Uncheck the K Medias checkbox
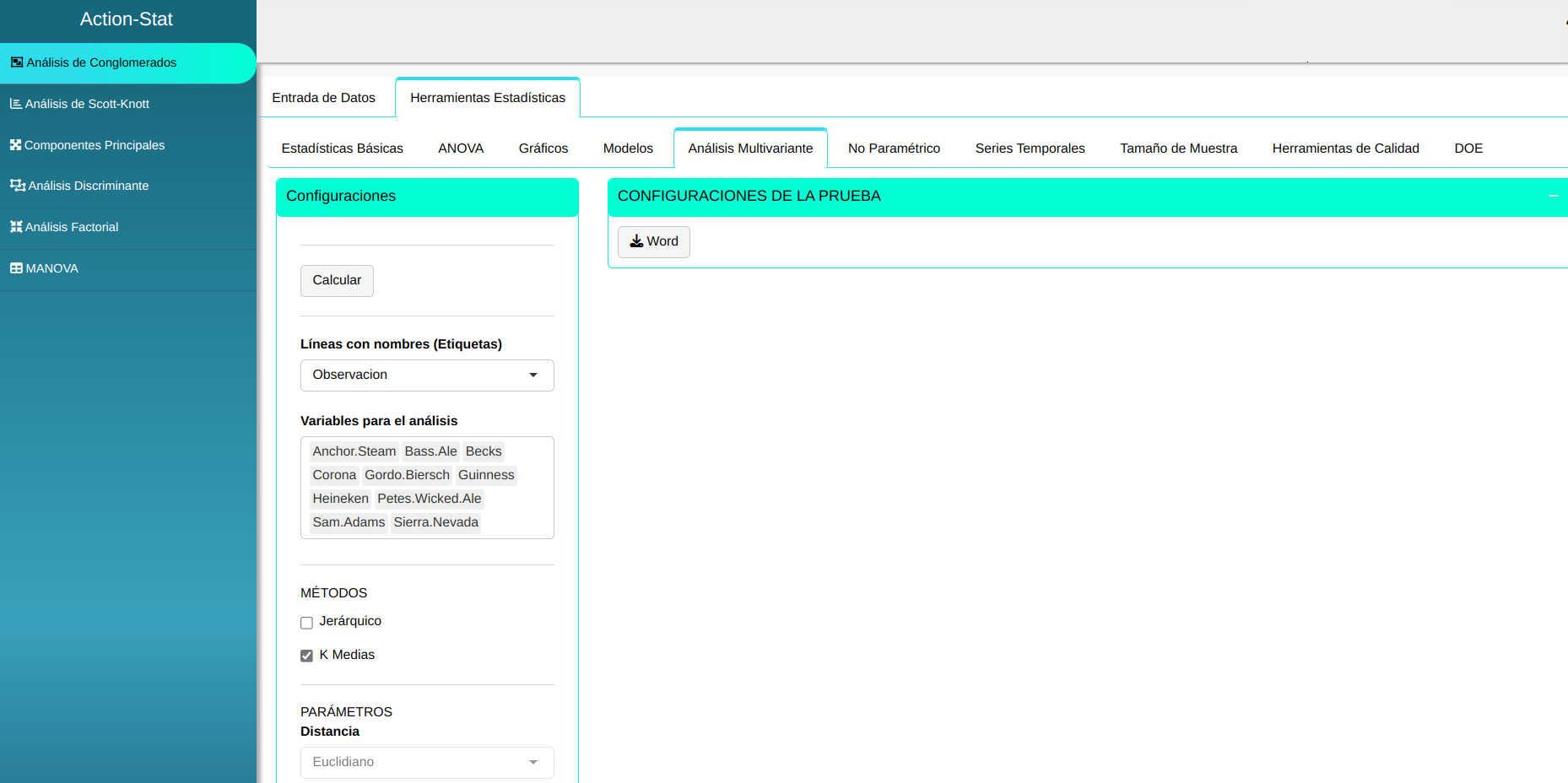Image resolution: width=1568 pixels, height=783 pixels. pyautogui.click(x=306, y=656)
